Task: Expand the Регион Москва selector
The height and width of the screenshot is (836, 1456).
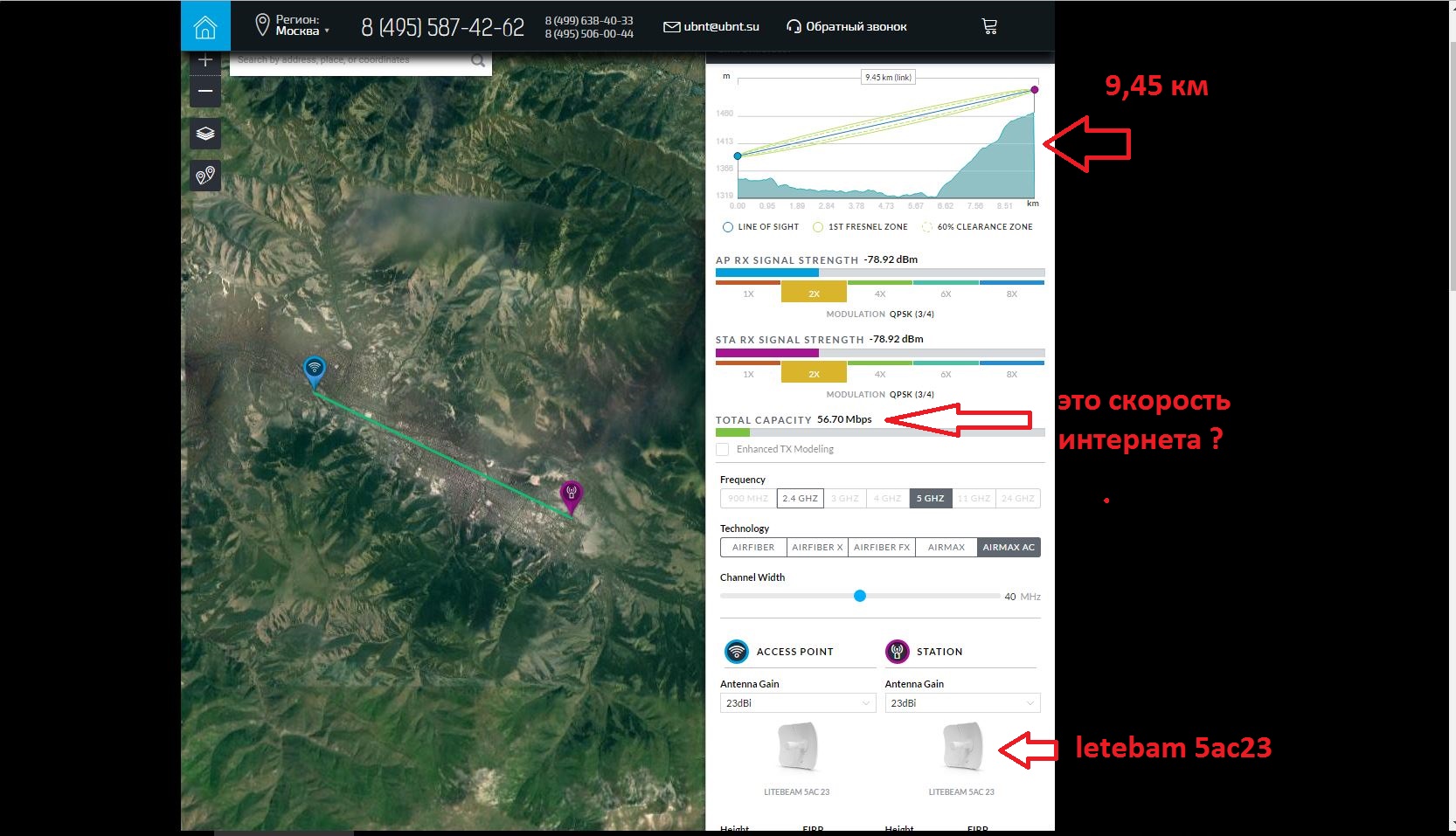Action: 302,25
